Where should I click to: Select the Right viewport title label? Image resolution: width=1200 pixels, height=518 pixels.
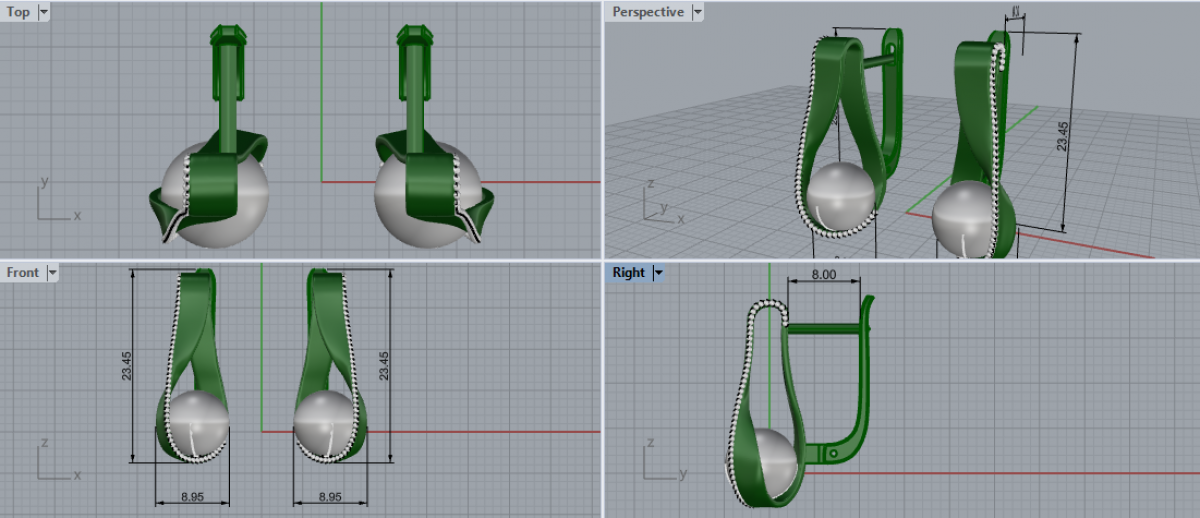tap(629, 272)
